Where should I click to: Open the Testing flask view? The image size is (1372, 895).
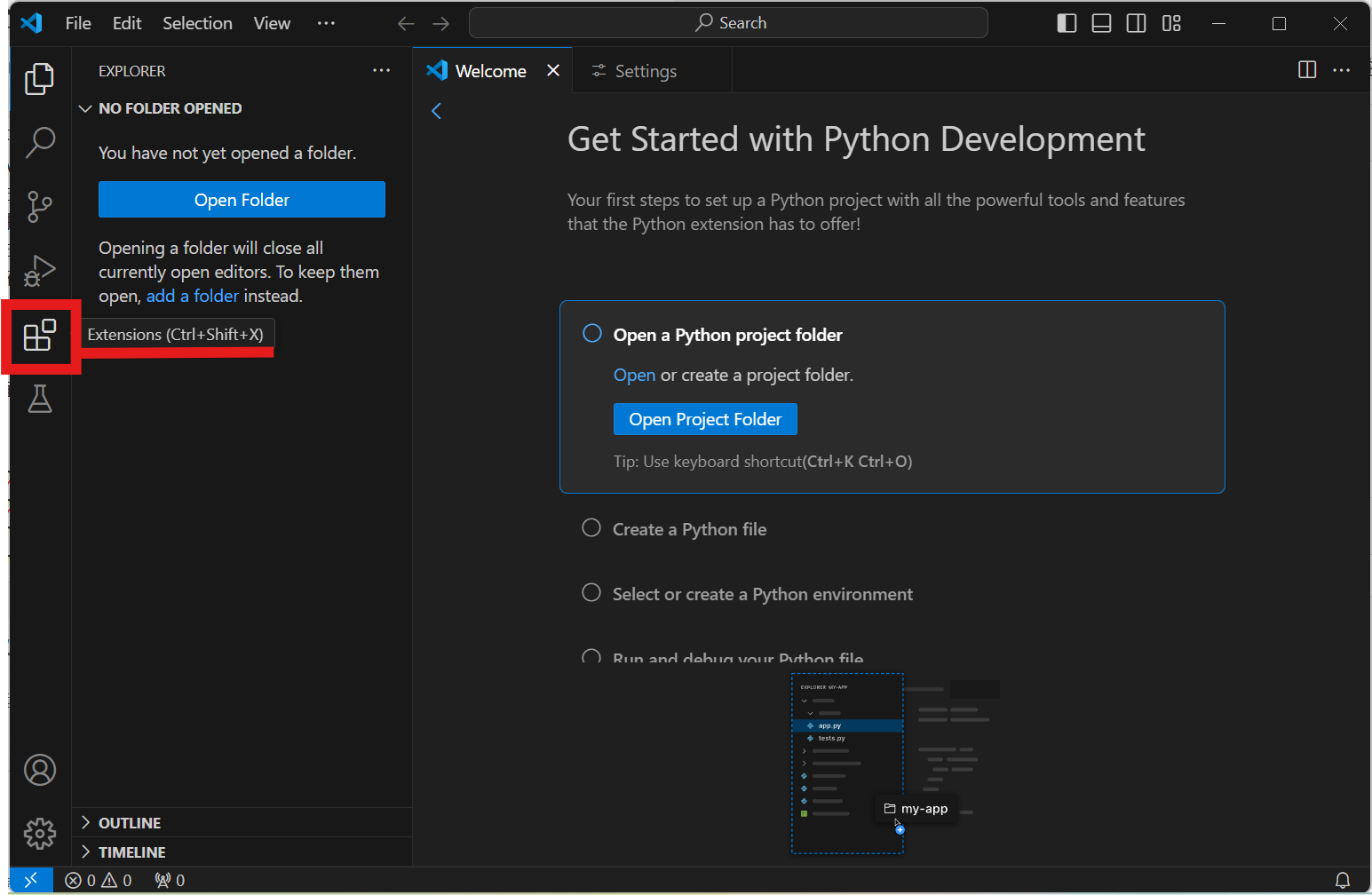(39, 399)
